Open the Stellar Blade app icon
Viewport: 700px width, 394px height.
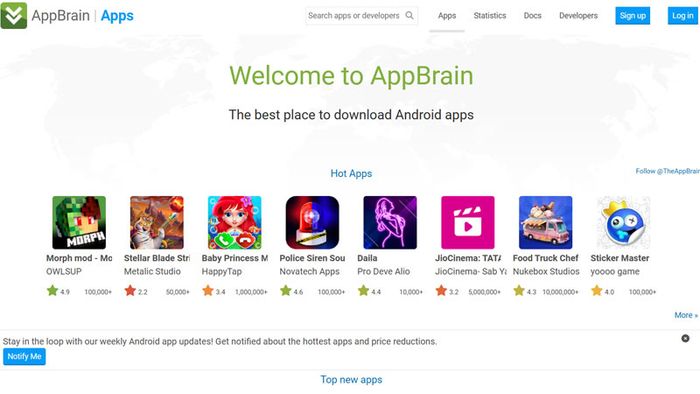point(157,222)
